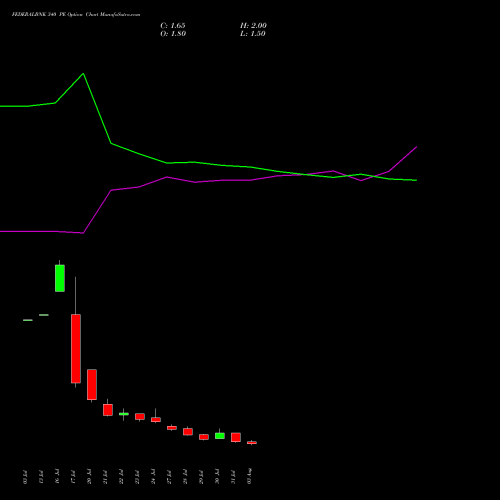
Task: Click the right end of the purple line
Action: 416,147
